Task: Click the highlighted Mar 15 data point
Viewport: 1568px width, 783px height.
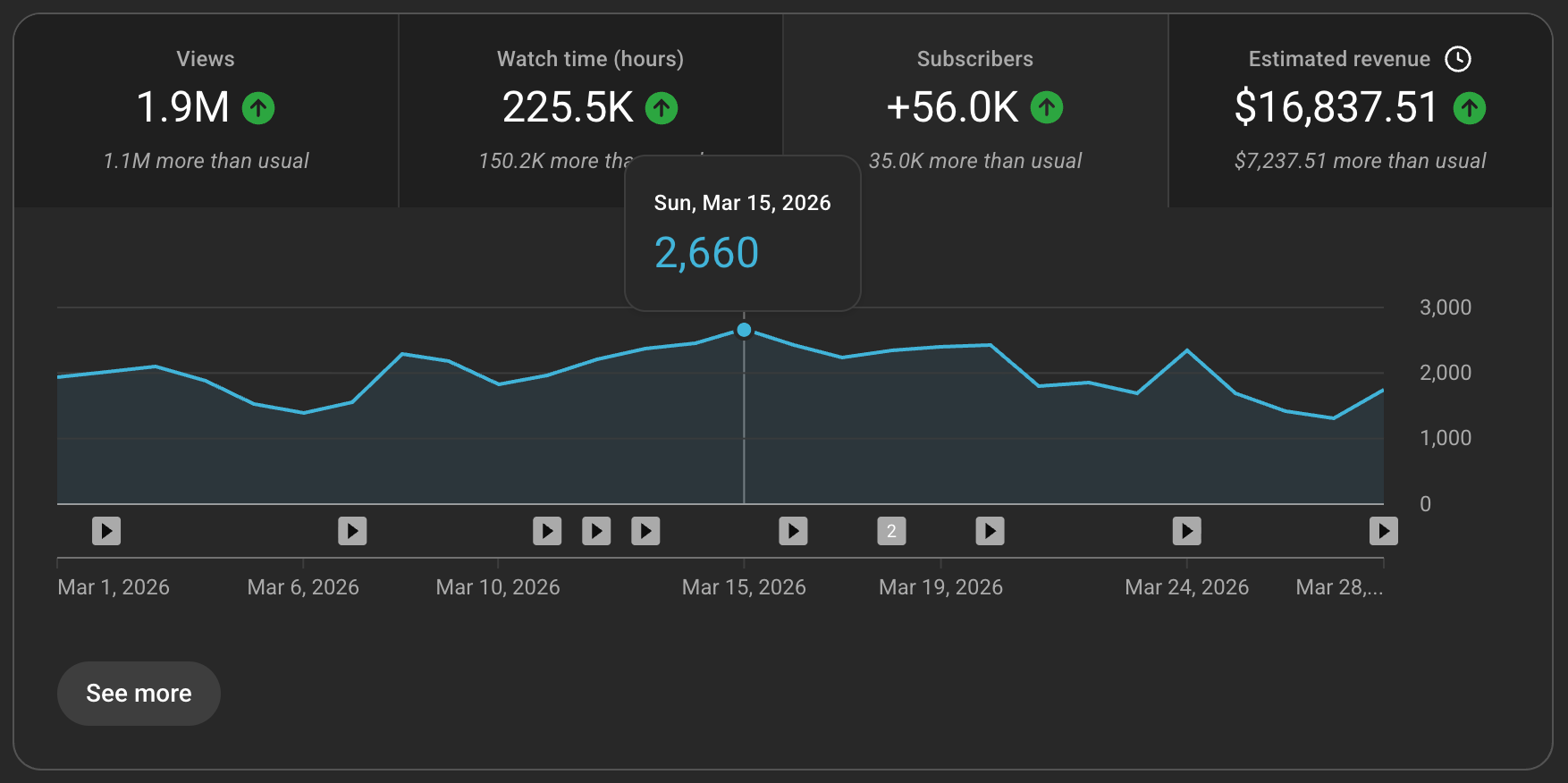Action: 744,330
